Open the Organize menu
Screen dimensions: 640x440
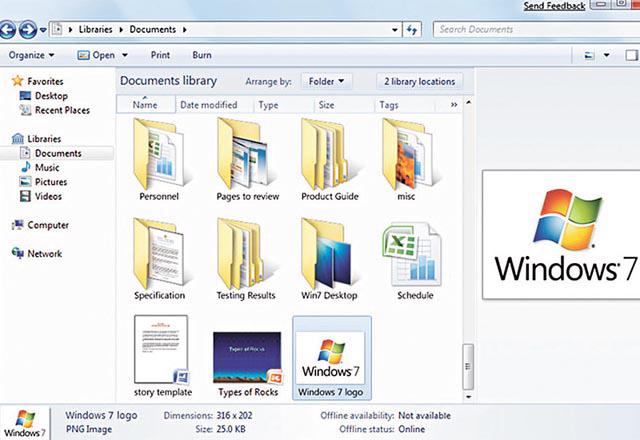31,55
